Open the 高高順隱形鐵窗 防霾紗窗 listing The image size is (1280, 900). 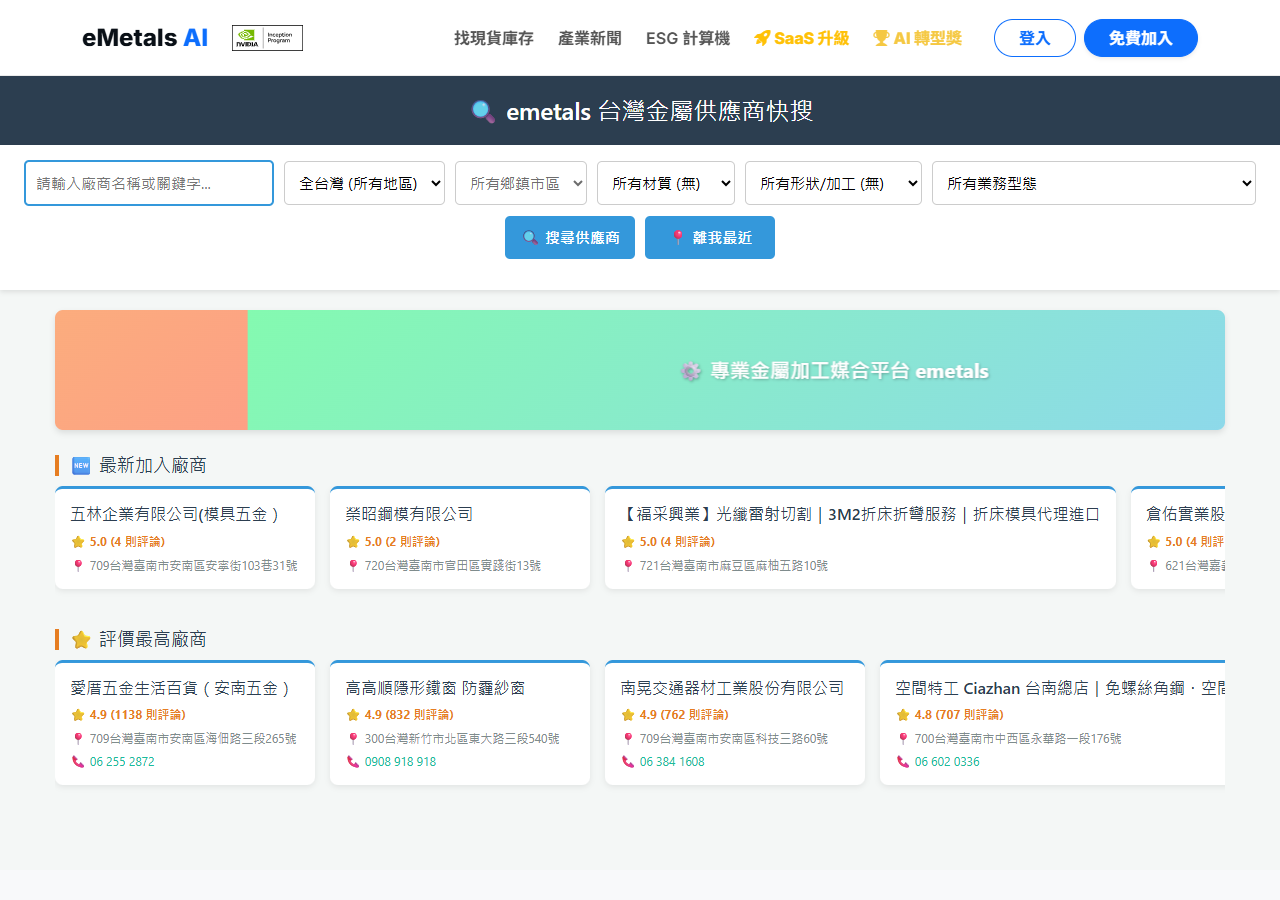tap(460, 722)
